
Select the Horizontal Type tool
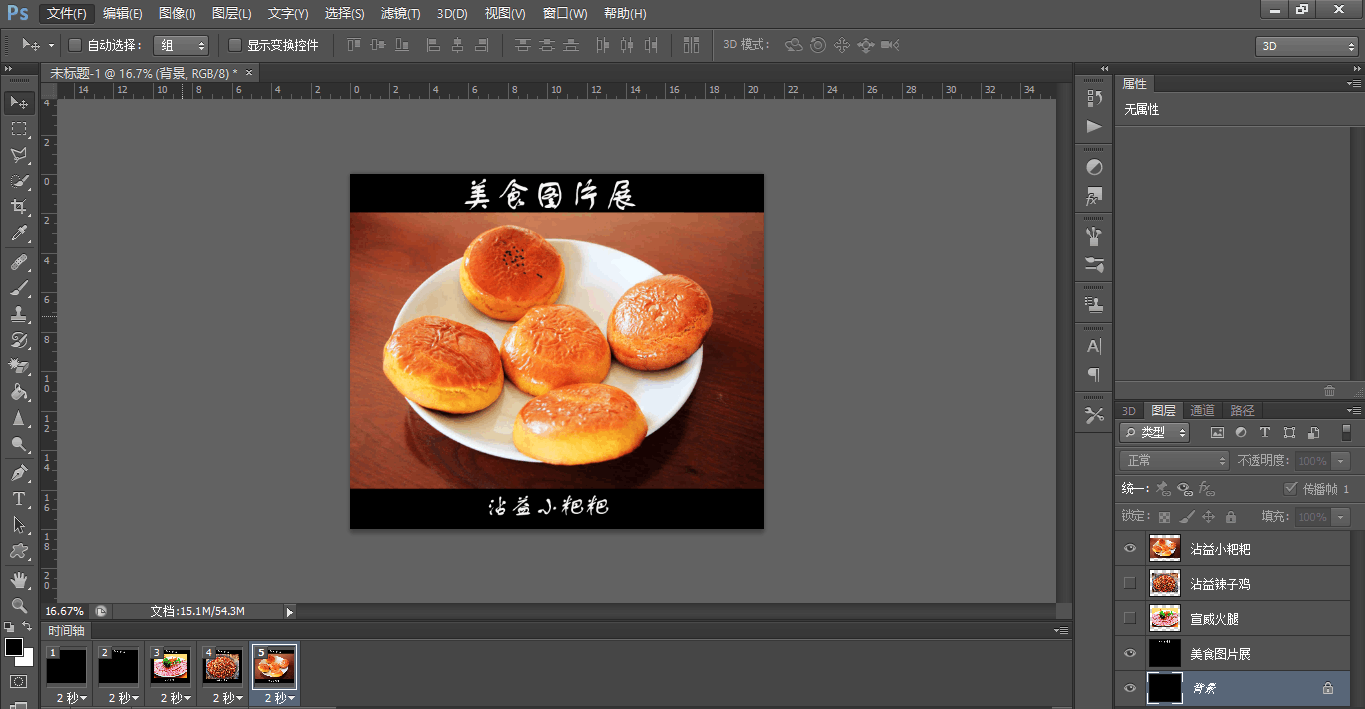click(x=20, y=496)
